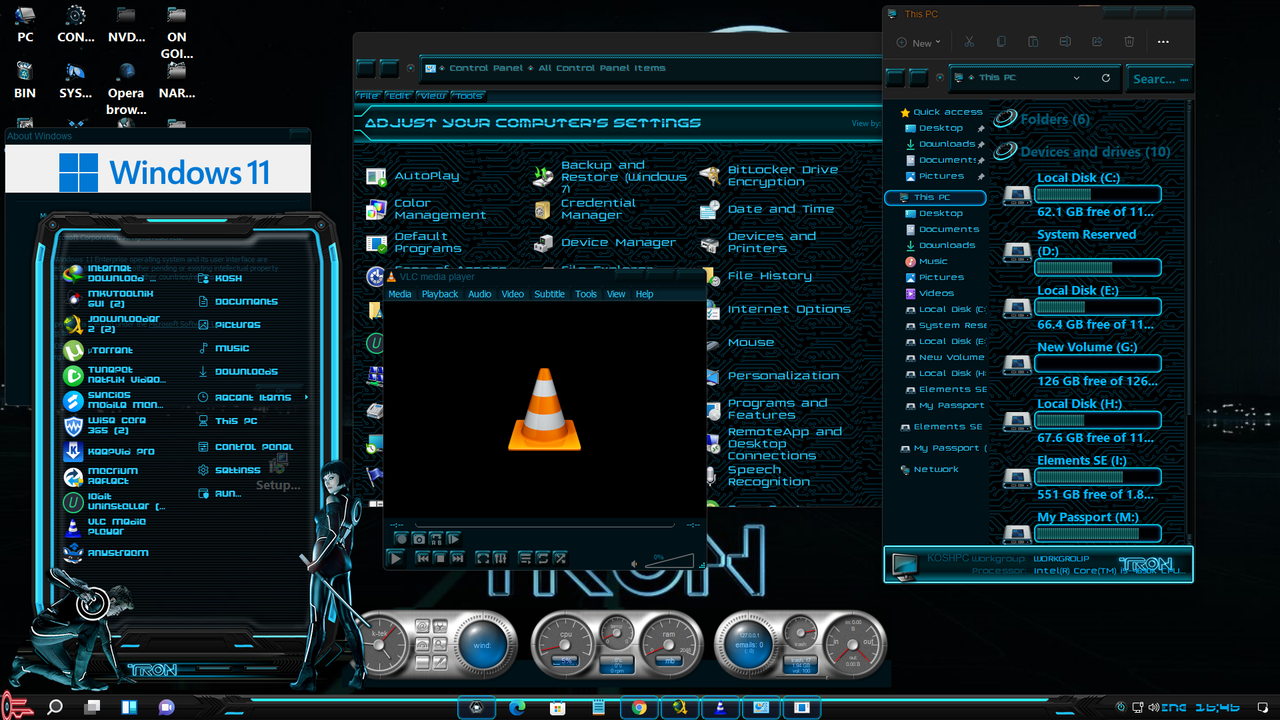Open VLC Playback menu
Viewport: 1280px width, 720px height.
tap(440, 294)
